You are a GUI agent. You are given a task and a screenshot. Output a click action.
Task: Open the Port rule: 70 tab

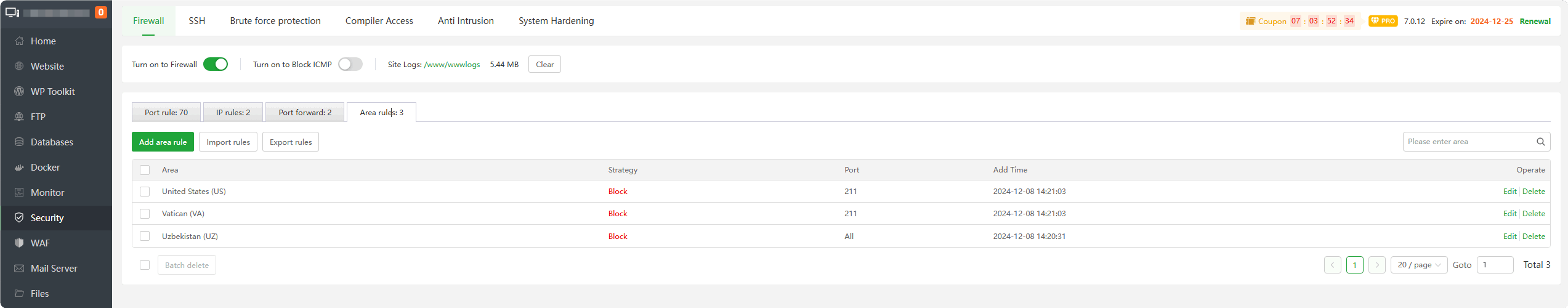tap(166, 112)
